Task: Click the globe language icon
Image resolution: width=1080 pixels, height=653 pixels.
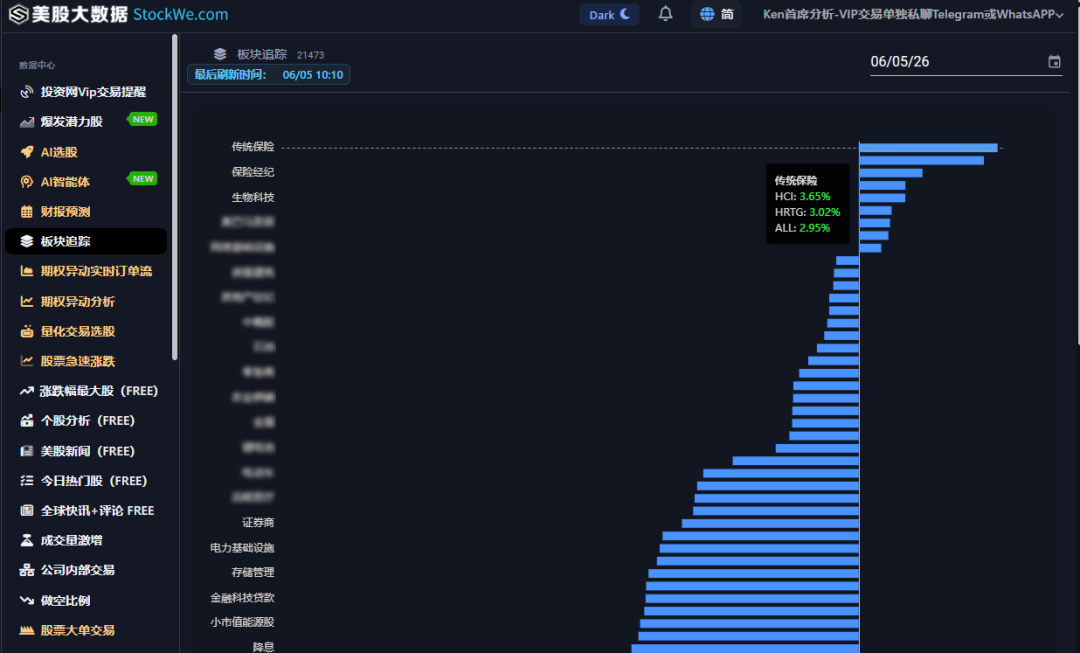Action: coord(707,14)
